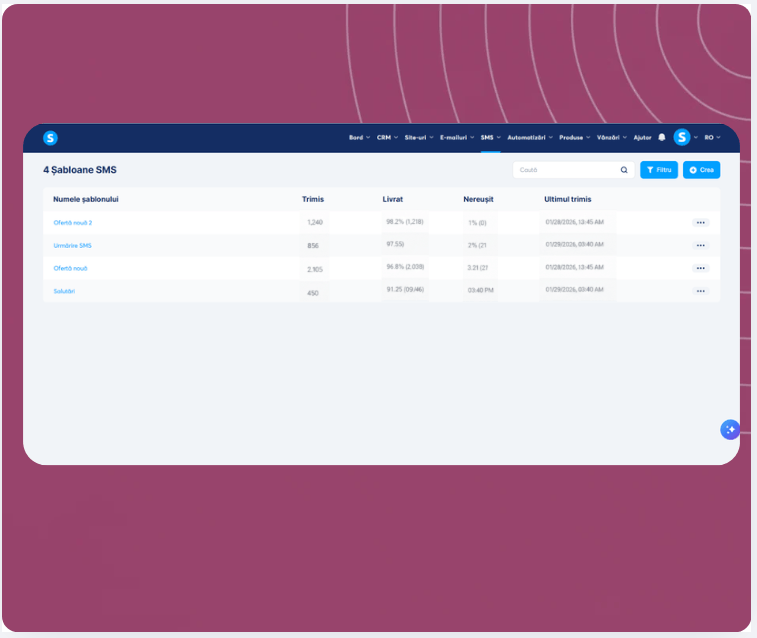Open actions menu for Salutări row

701,291
